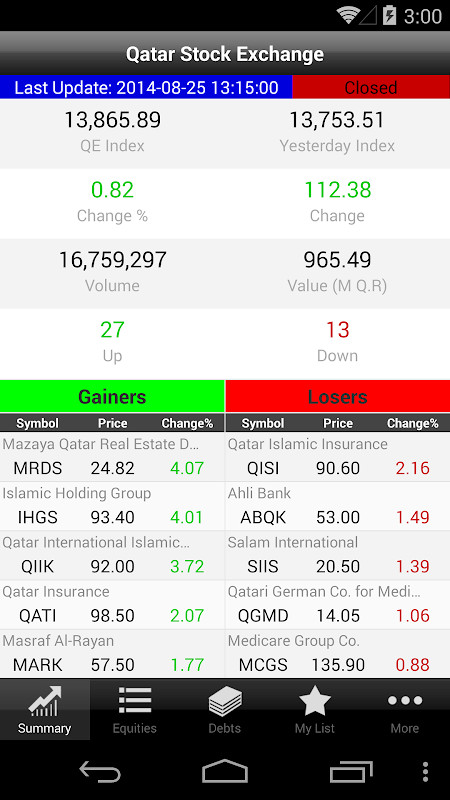
Task: Open the Summary chart icon tab
Action: (45, 709)
